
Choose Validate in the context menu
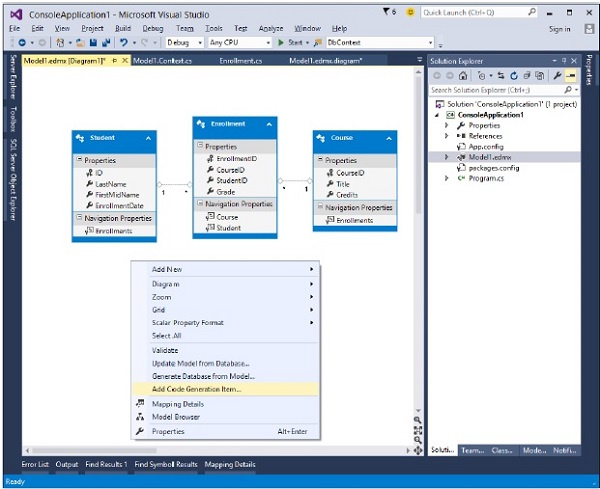tap(225, 350)
